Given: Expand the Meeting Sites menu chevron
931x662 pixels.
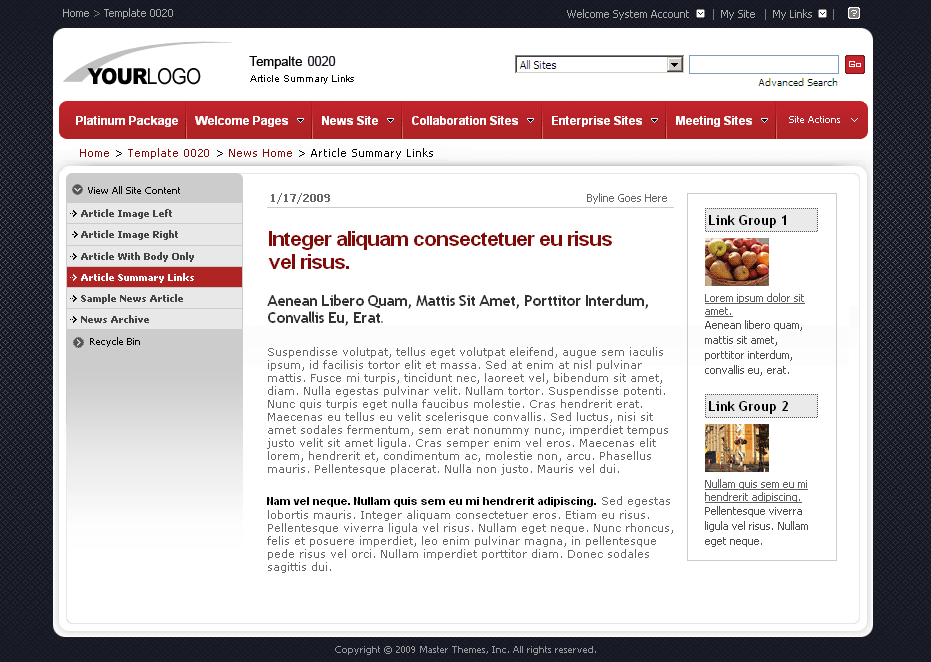Looking at the screenshot, I should (x=764, y=120).
